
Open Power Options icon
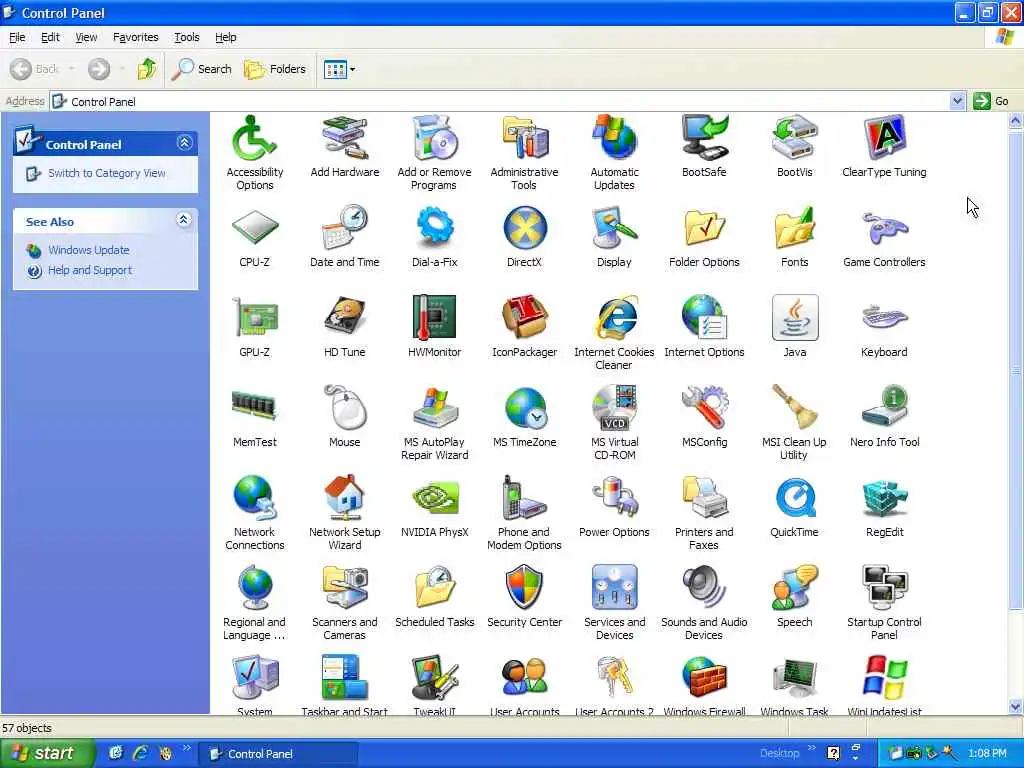615,498
